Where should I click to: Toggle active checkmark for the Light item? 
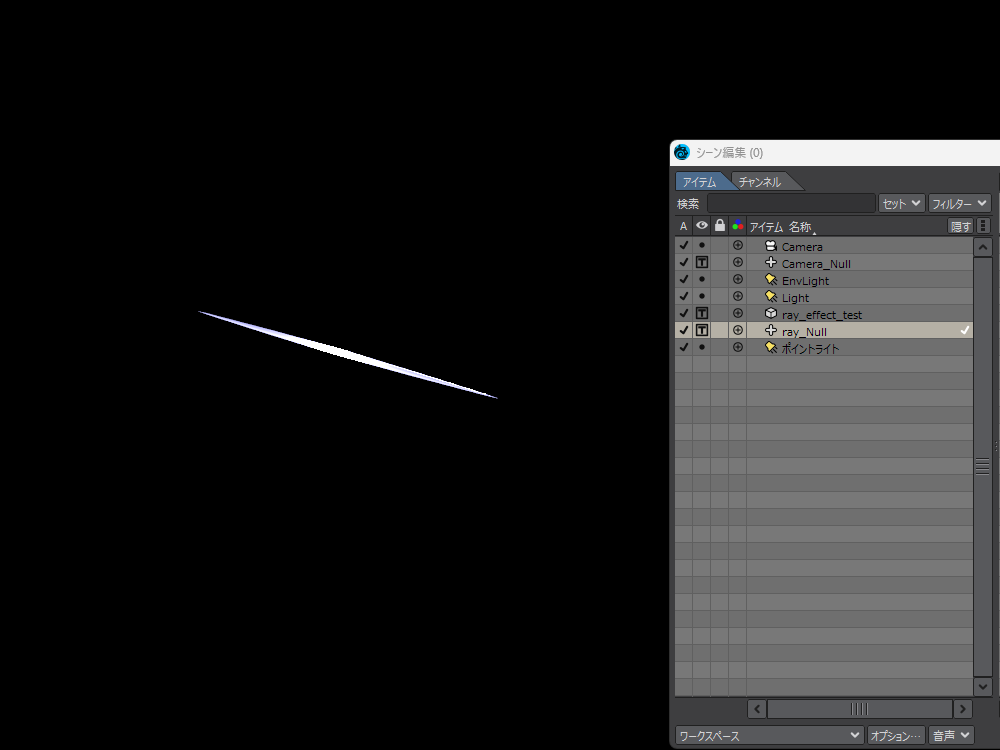(x=684, y=297)
